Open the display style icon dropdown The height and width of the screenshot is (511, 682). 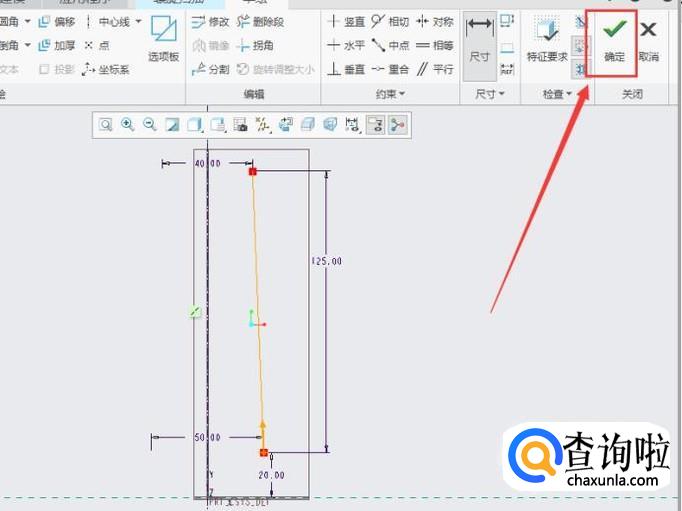coord(194,125)
